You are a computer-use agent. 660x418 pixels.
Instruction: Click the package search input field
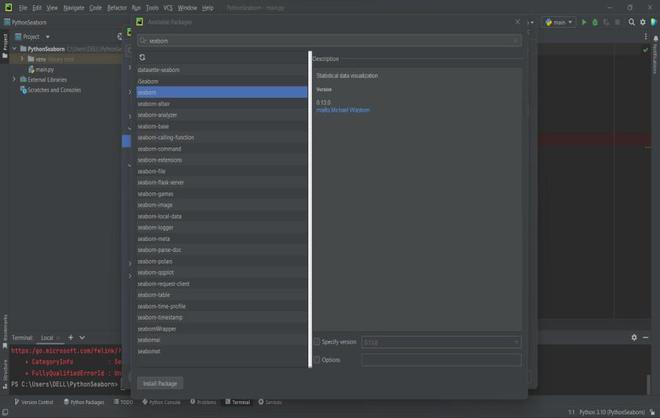[x=330, y=41]
